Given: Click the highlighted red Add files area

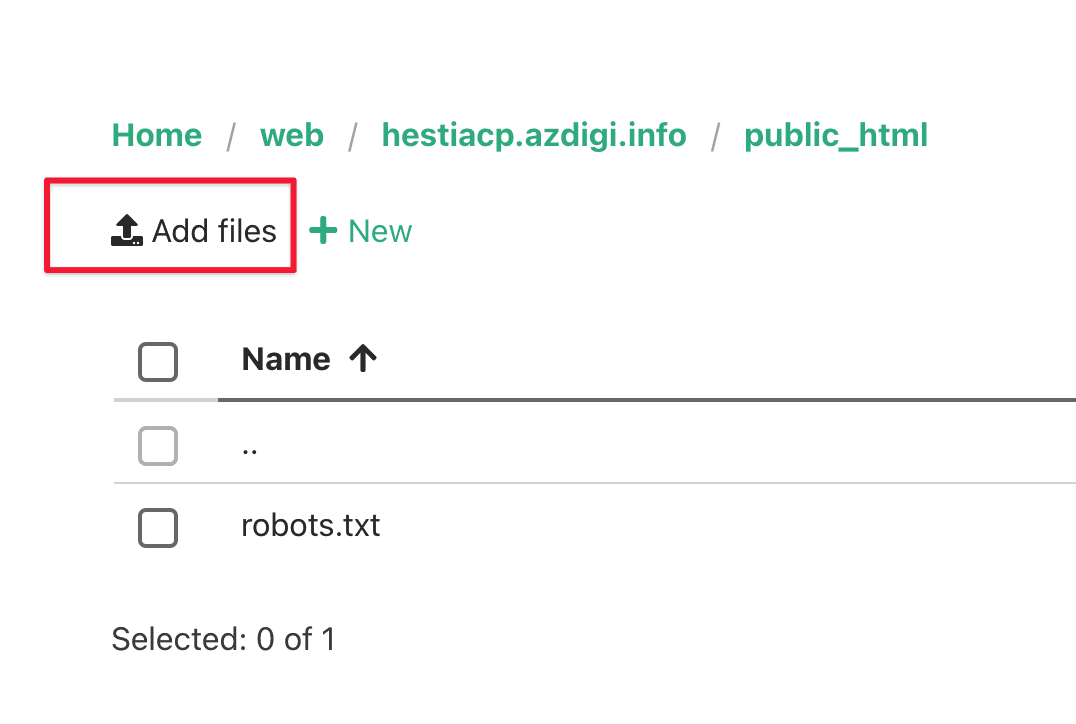Looking at the screenshot, I should pos(170,225).
